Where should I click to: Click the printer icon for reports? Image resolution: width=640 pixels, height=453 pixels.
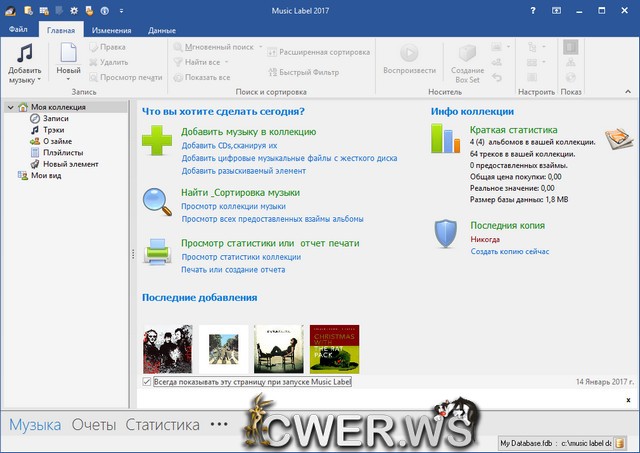[158, 251]
